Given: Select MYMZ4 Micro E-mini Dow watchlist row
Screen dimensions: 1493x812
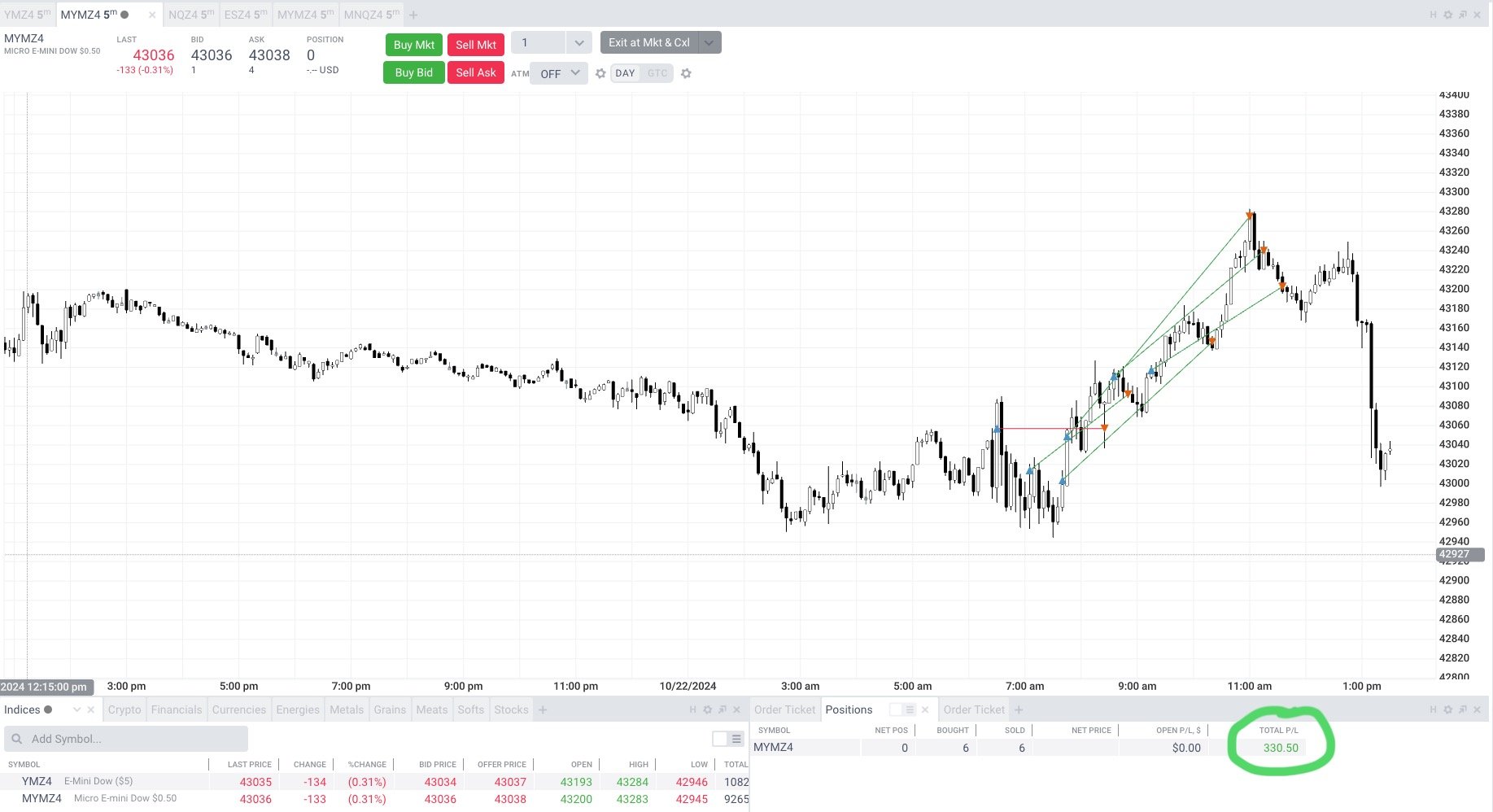Looking at the screenshot, I should (374, 799).
